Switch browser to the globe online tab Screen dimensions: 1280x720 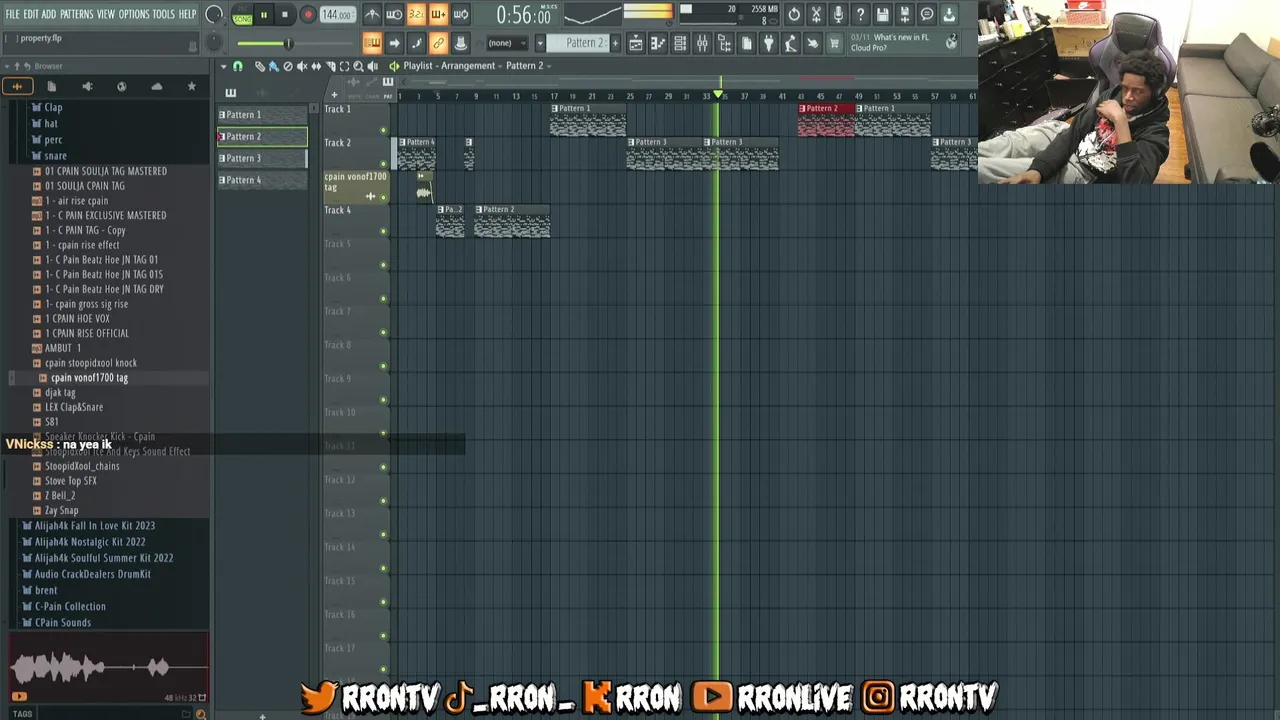coord(122,87)
